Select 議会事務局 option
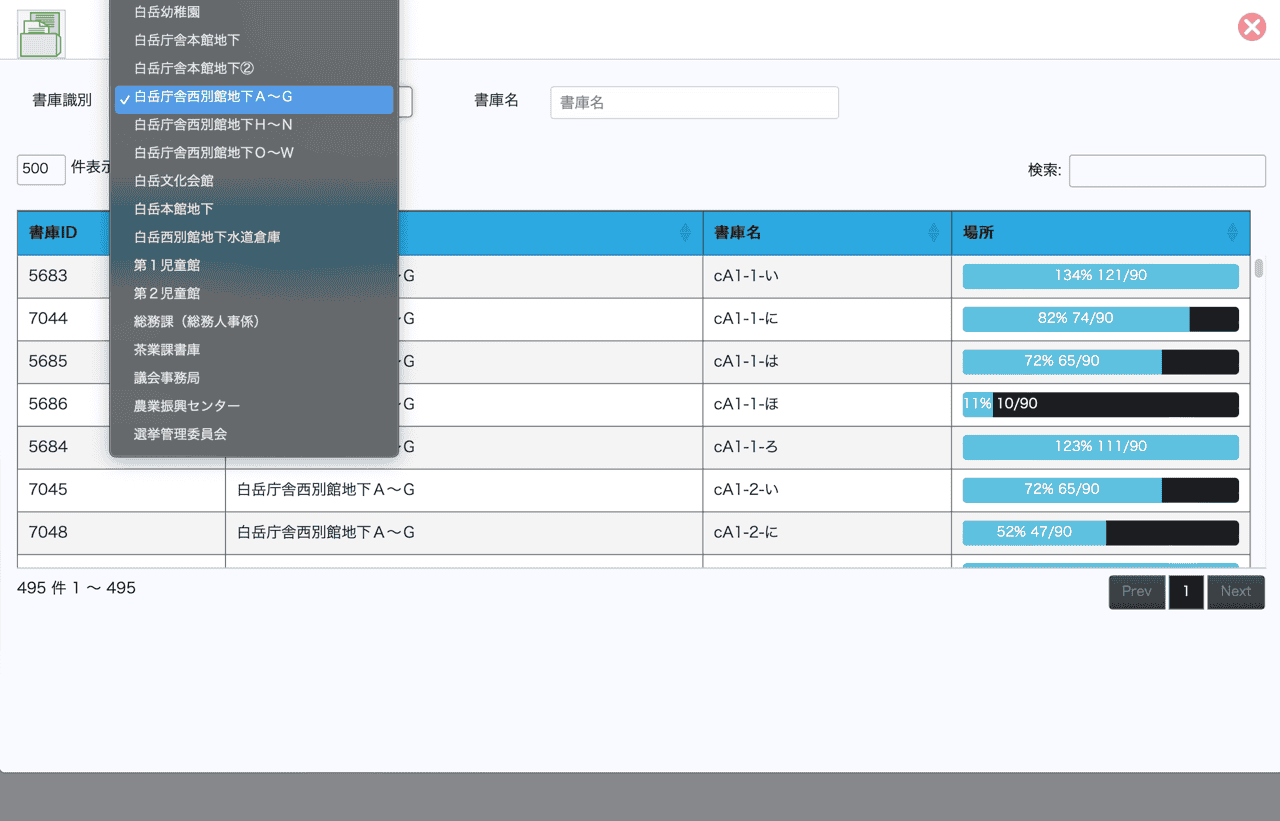 click(167, 378)
